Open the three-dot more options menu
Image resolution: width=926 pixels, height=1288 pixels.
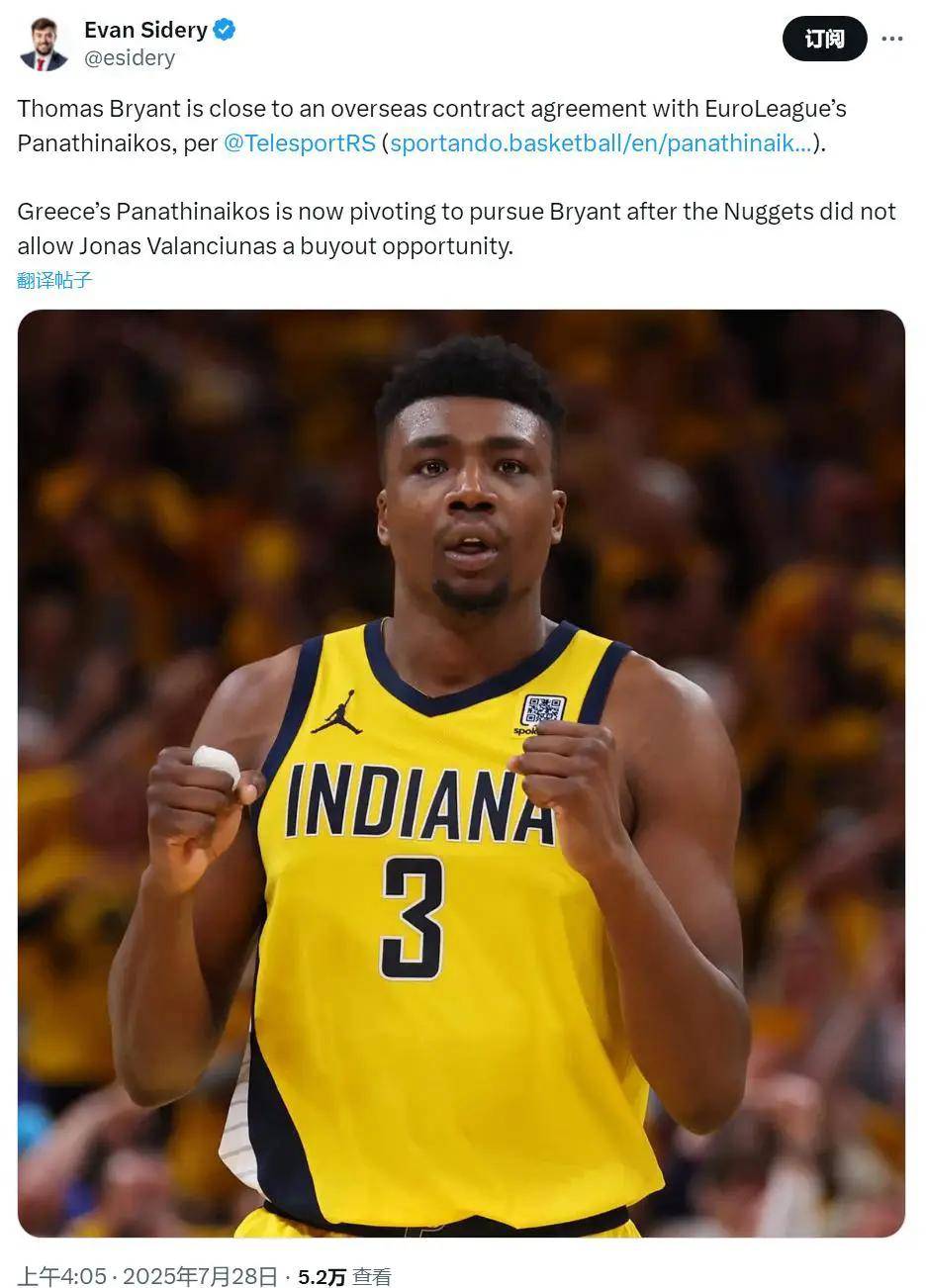(x=891, y=39)
